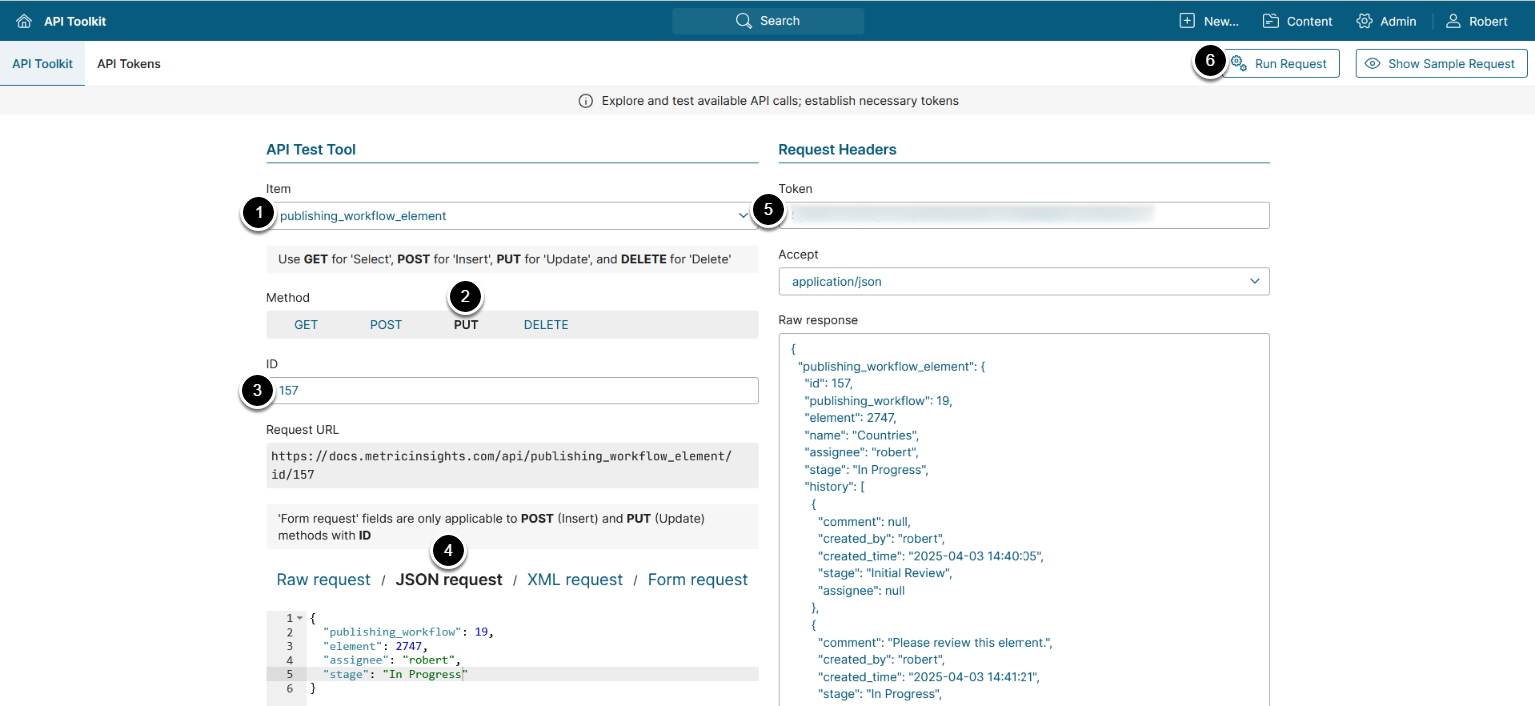Click the Admin gear icon
This screenshot has height=706, width=1535.
click(x=1364, y=21)
